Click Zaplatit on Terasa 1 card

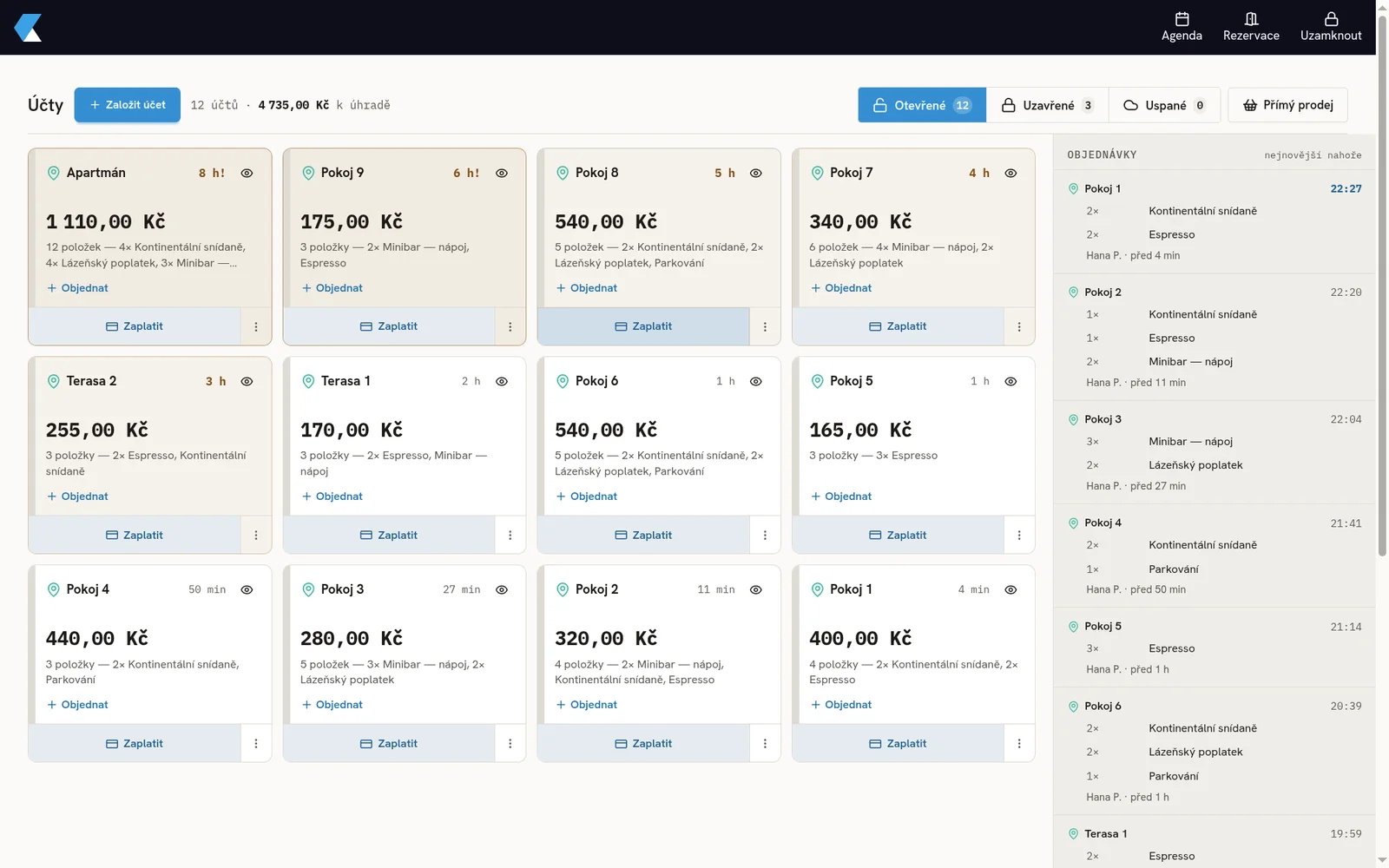click(x=389, y=535)
